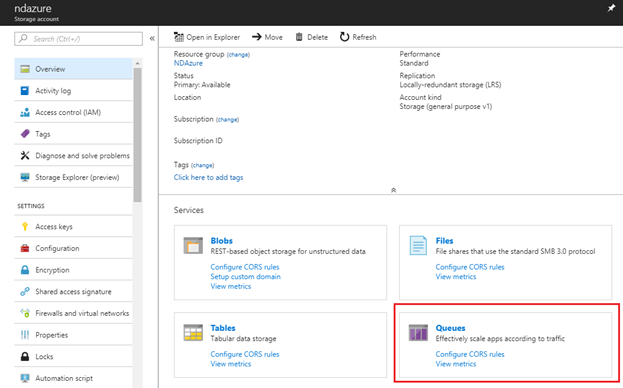
Task: Open Access keys settings
Action: pyautogui.click(x=74, y=226)
